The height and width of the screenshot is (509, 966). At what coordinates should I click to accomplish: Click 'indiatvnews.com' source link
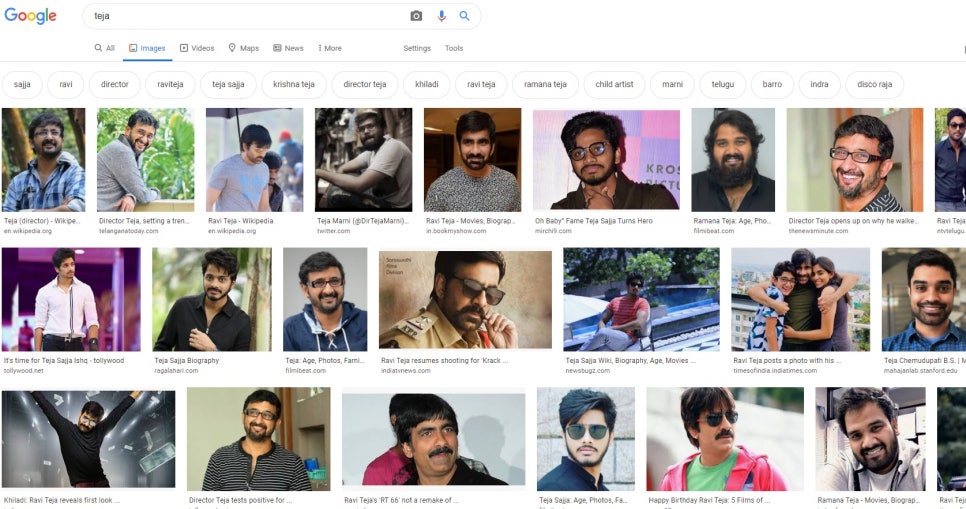(x=405, y=371)
